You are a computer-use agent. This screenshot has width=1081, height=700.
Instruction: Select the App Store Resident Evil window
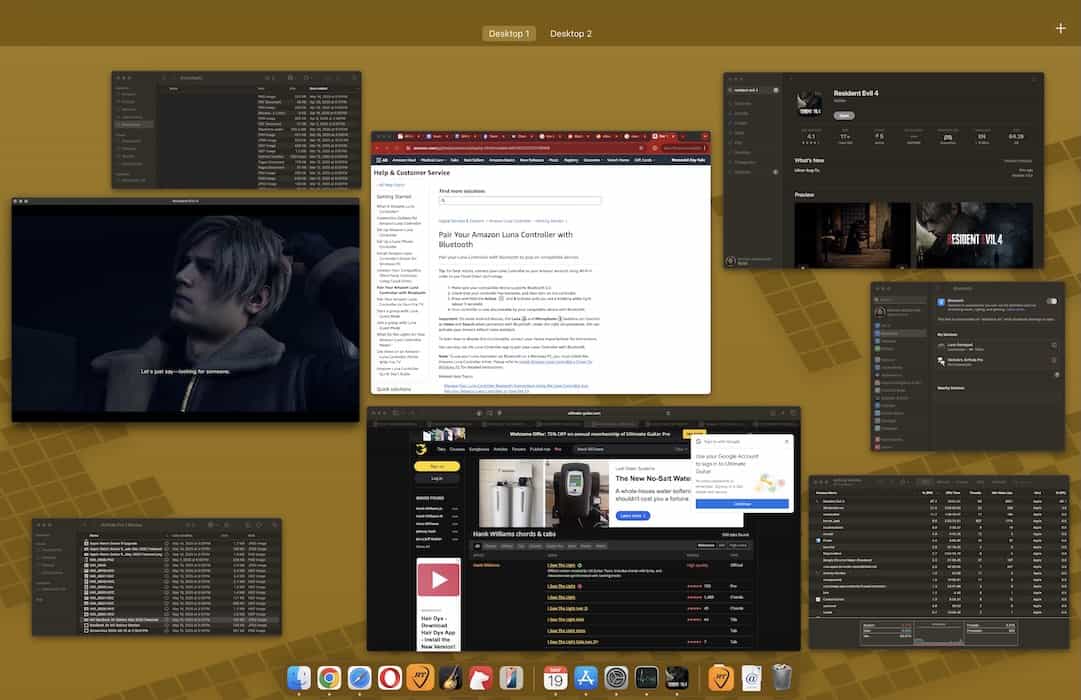[x=883, y=171]
